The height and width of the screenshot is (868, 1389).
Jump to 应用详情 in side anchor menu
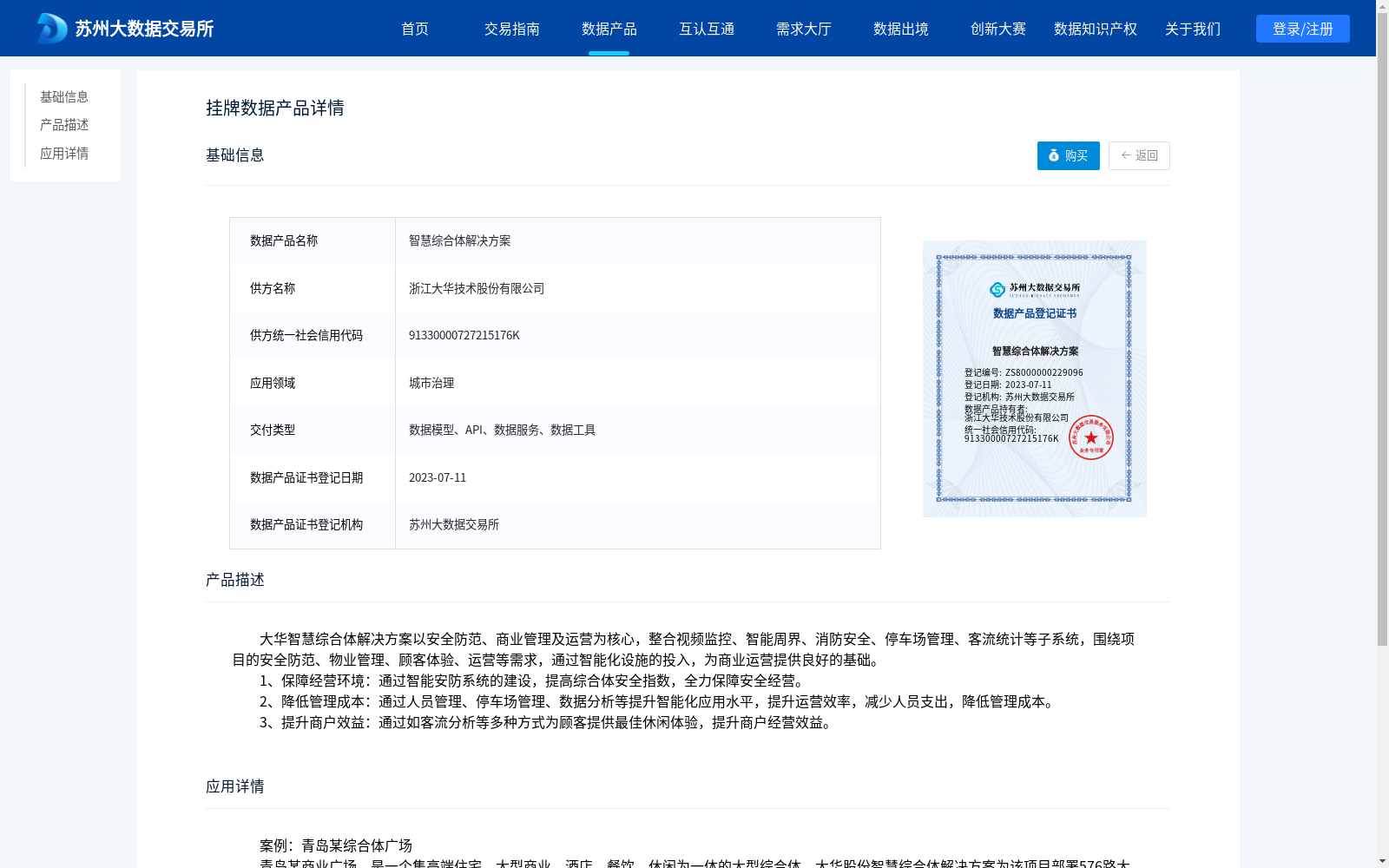coord(64,154)
